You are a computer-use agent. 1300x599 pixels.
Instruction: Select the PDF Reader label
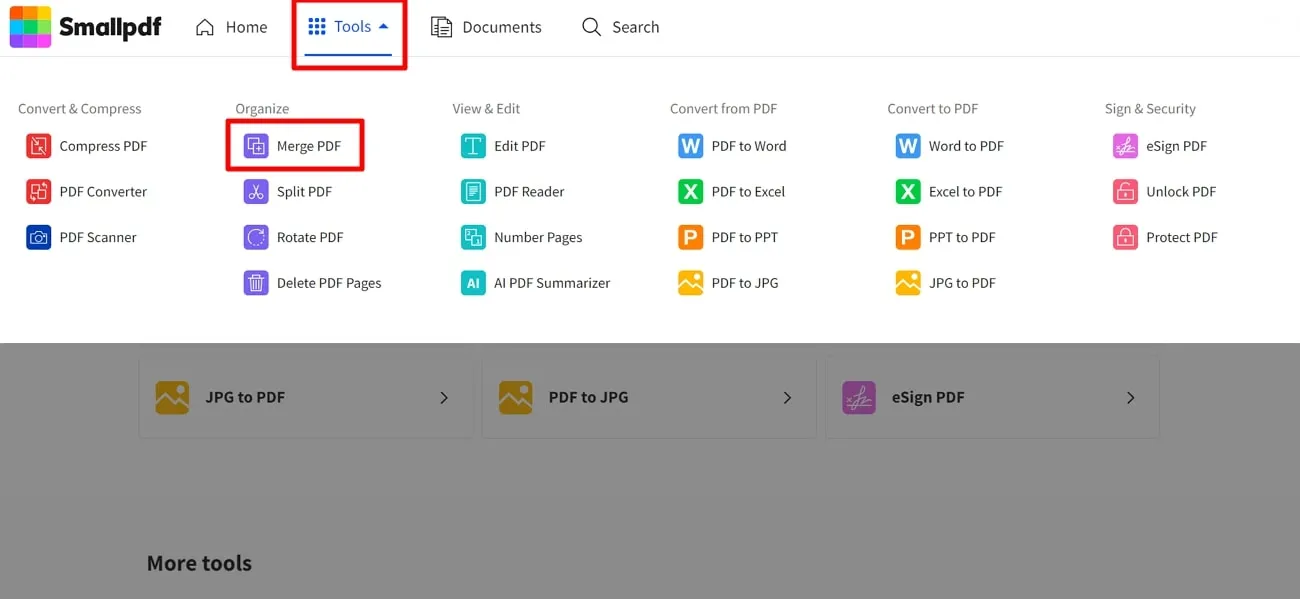pyautogui.click(x=529, y=192)
